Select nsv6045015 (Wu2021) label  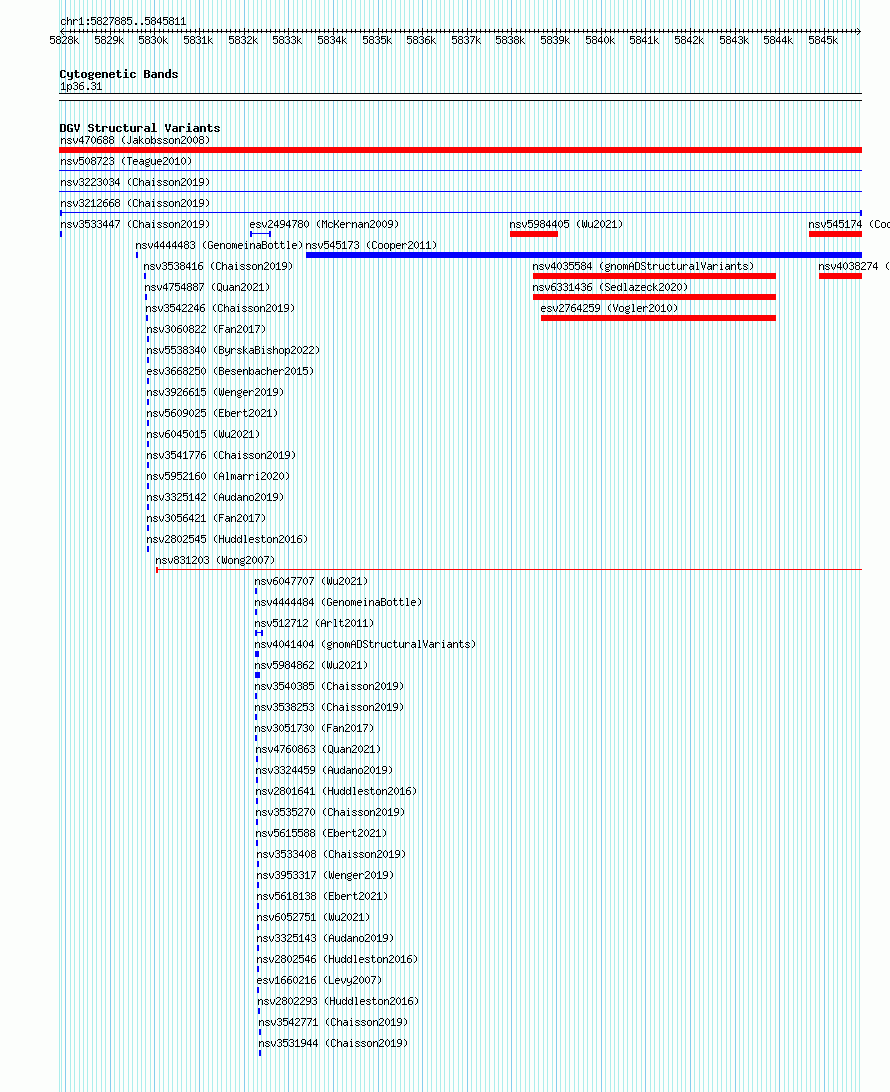click(x=203, y=434)
